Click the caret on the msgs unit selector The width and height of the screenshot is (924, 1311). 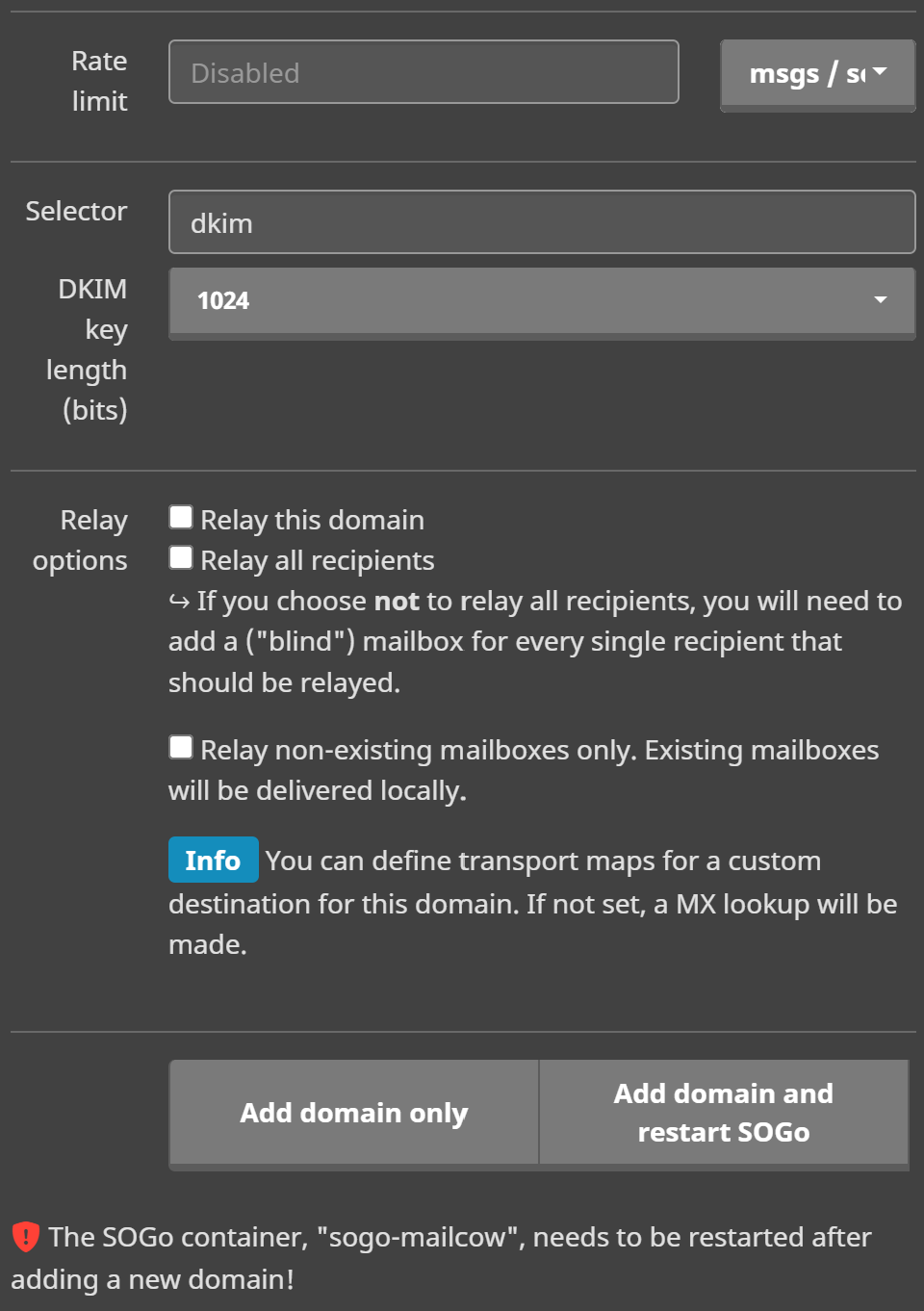pyautogui.click(x=880, y=72)
